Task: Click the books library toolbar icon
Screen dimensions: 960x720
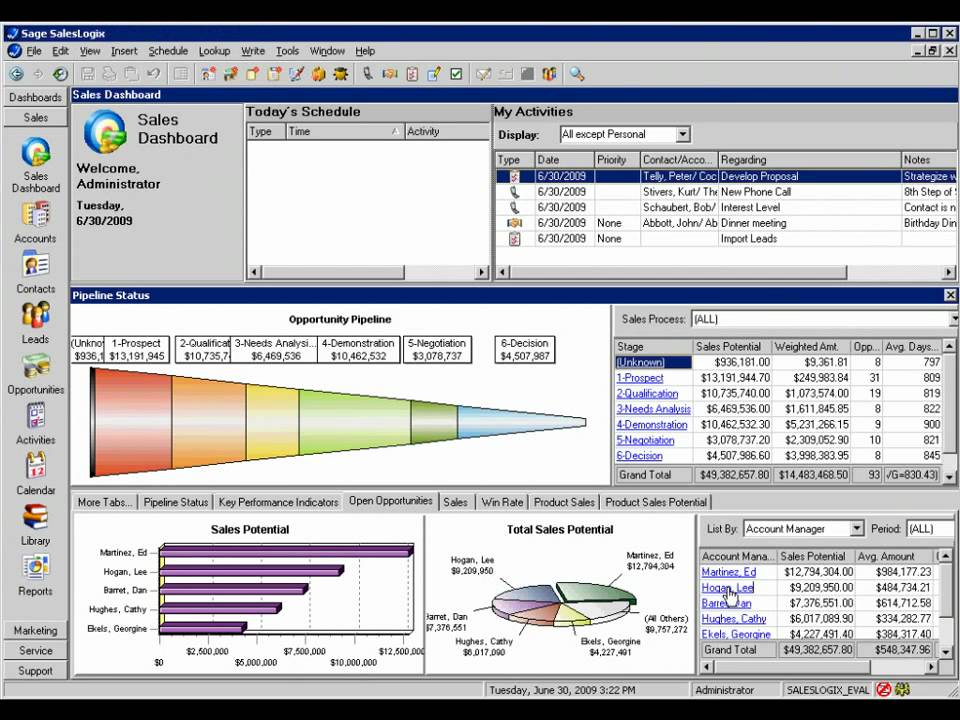Action: pyautogui.click(x=549, y=74)
